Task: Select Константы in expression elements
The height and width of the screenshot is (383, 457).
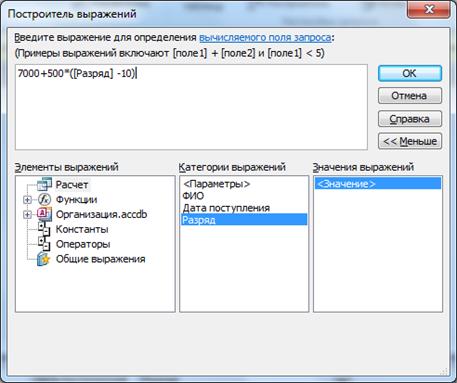Action: click(82, 229)
